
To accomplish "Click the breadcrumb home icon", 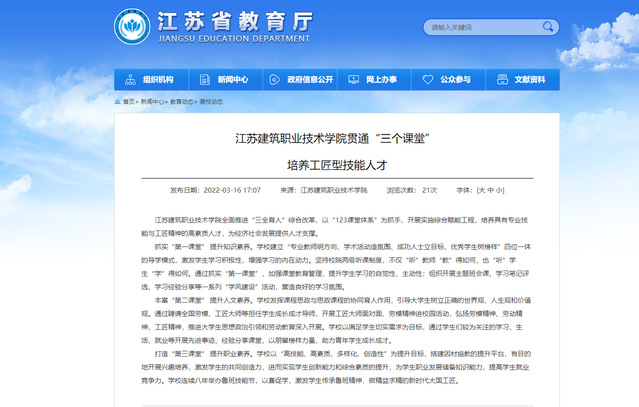I will 117,101.
